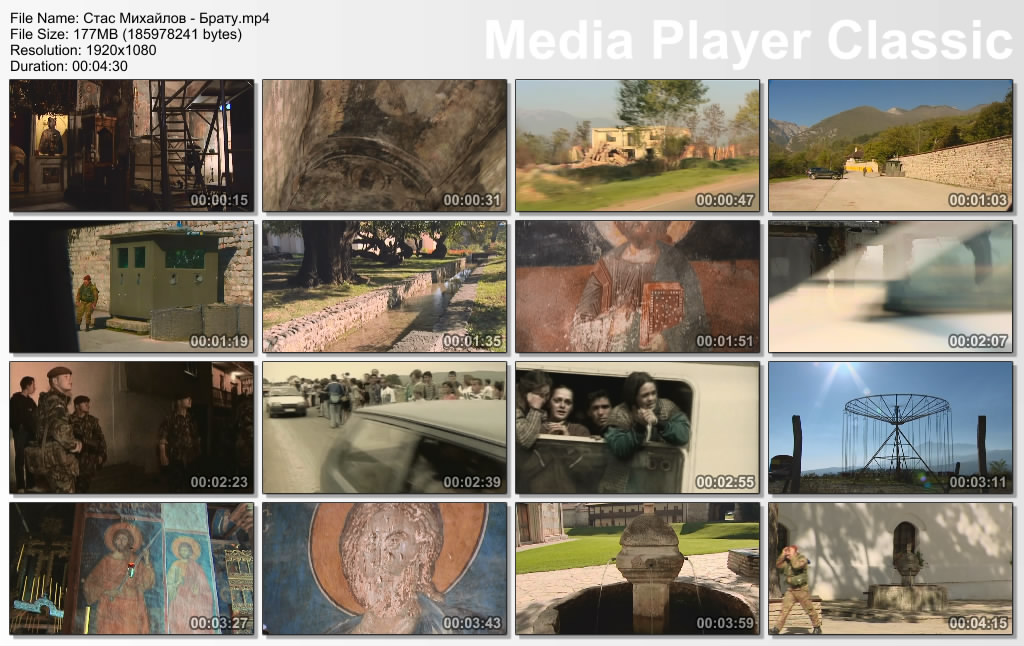Image resolution: width=1024 pixels, height=646 pixels.
Task: Open the crowd on road thumbnail at 00:02:39
Action: [x=384, y=427]
